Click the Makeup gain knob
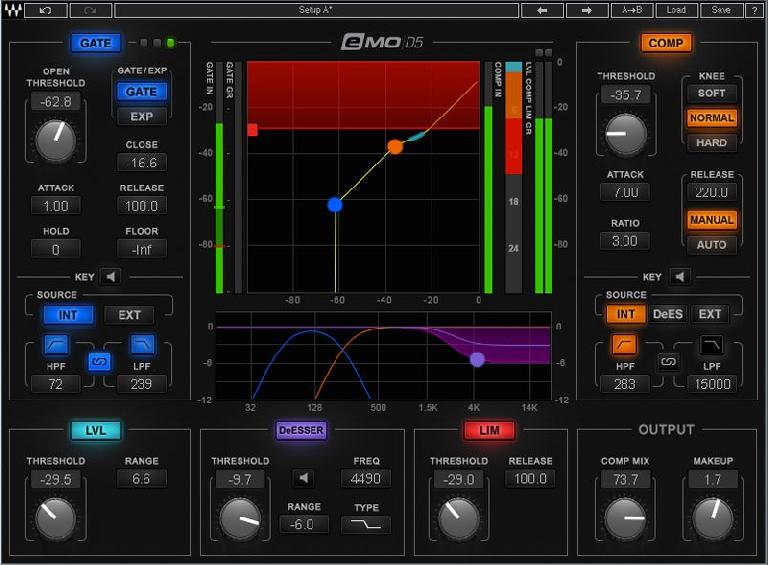 coord(713,518)
